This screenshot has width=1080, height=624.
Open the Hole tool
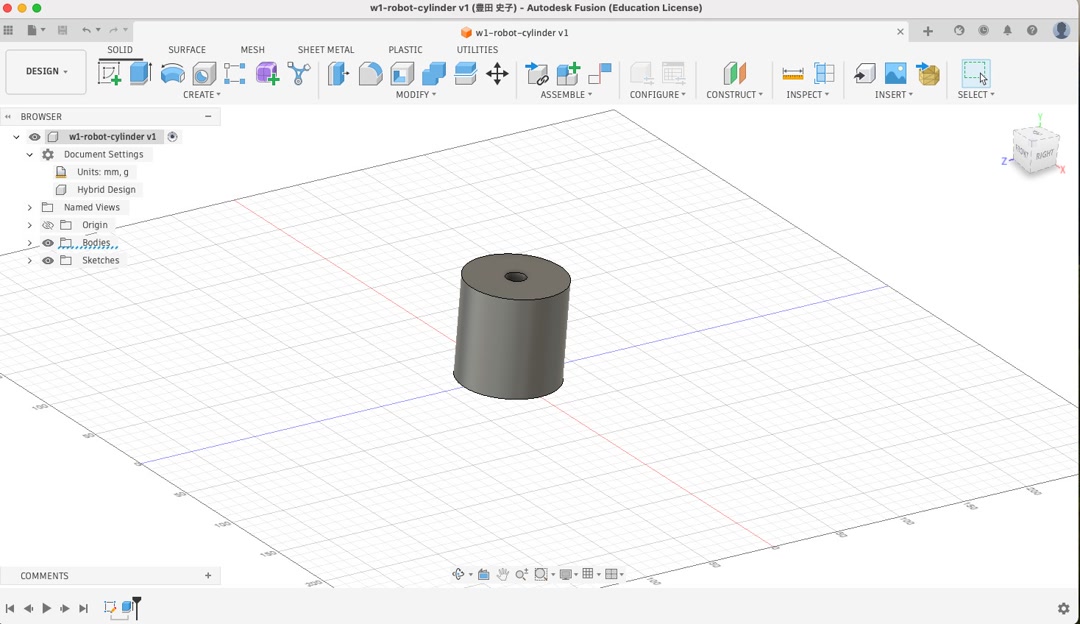(203, 72)
